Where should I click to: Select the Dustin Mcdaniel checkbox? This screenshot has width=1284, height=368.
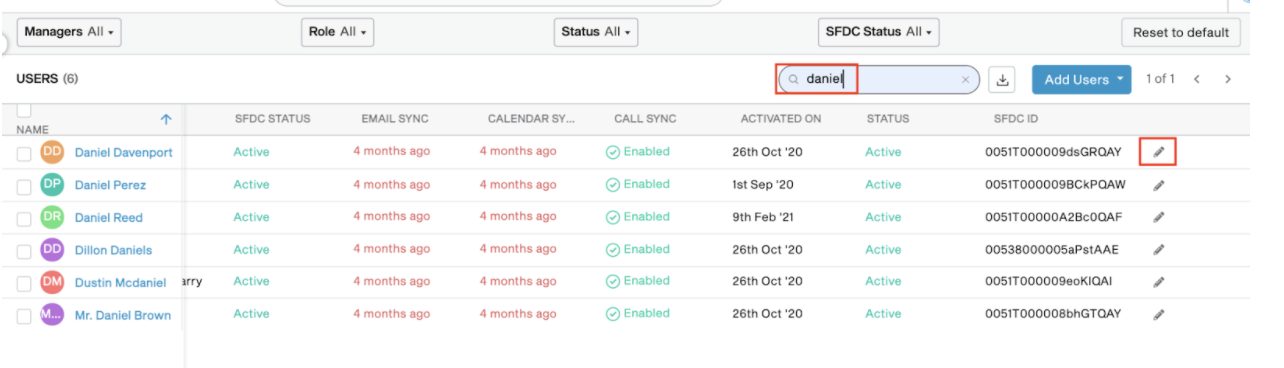point(24,284)
